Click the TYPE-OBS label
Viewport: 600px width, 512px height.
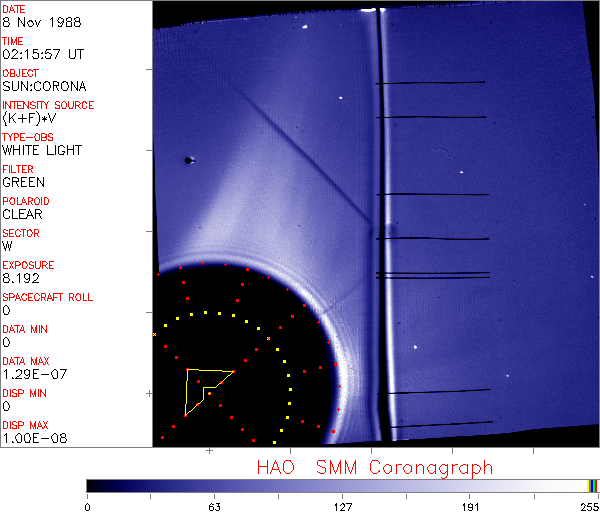pyautogui.click(x=28, y=137)
